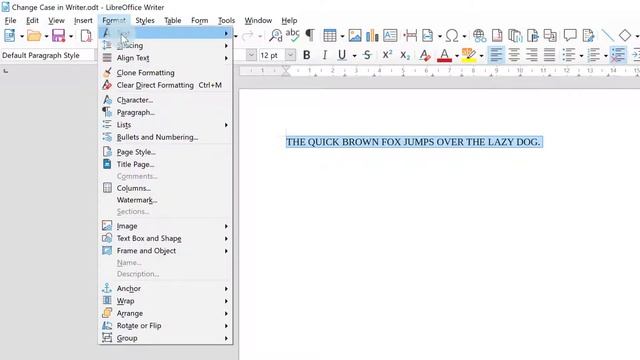This screenshot has height=360, width=640.
Task: Click the selected sentence THE QUICK BROWN FOX
Action: pos(413,142)
